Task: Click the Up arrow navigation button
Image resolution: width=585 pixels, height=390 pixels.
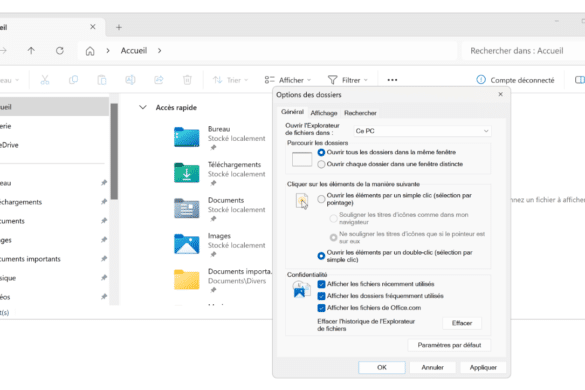Action: (x=31, y=50)
